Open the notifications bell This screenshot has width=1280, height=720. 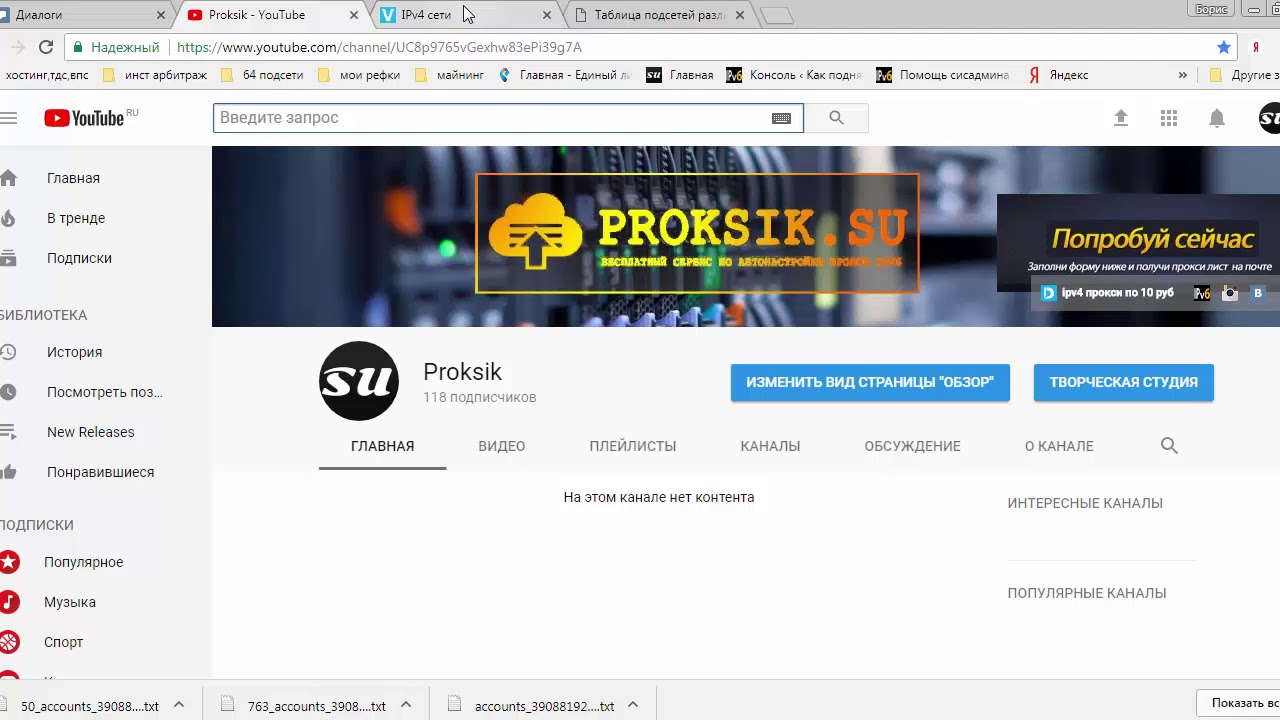pos(1217,118)
